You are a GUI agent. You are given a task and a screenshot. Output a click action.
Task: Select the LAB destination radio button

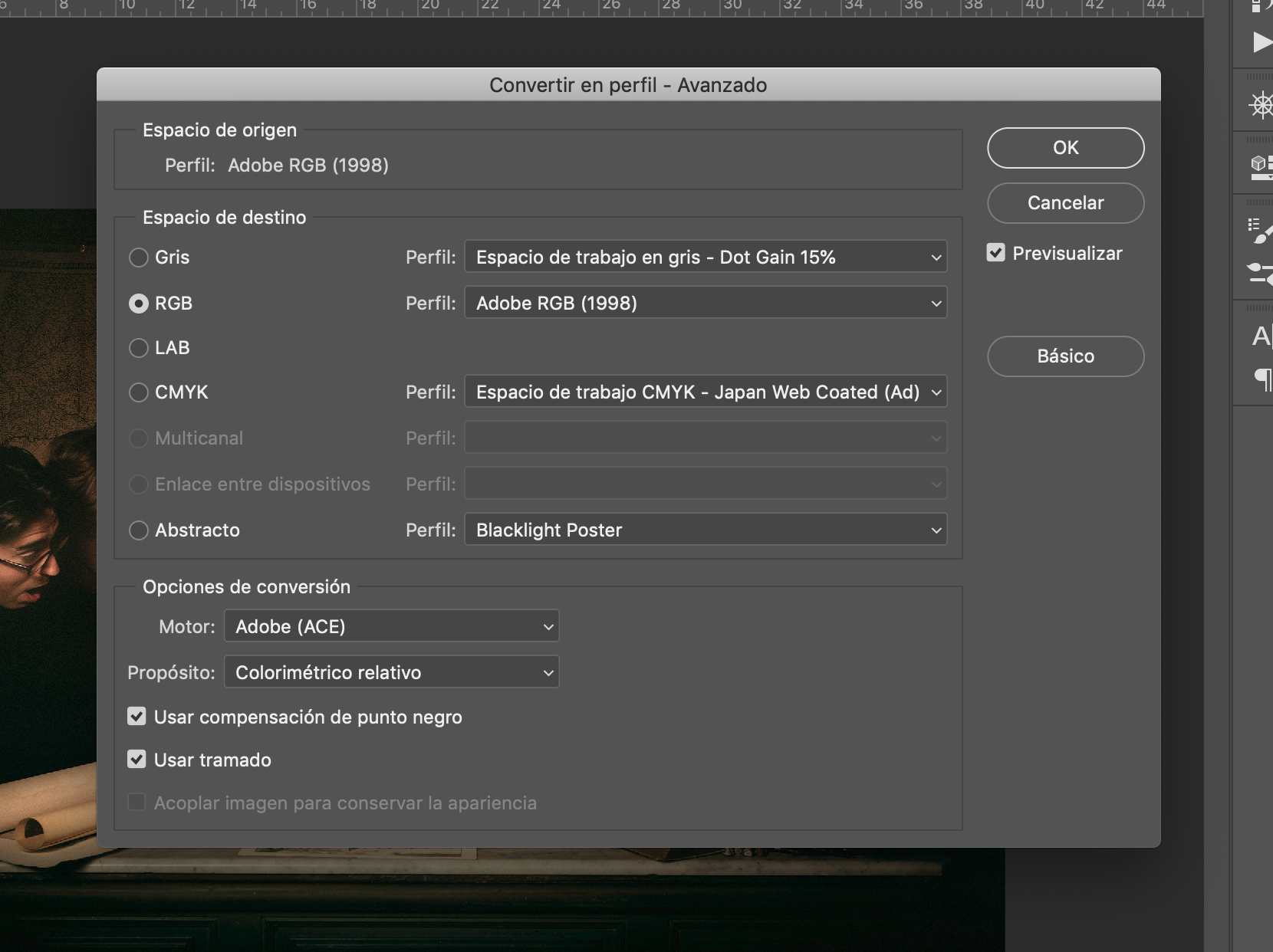139,348
